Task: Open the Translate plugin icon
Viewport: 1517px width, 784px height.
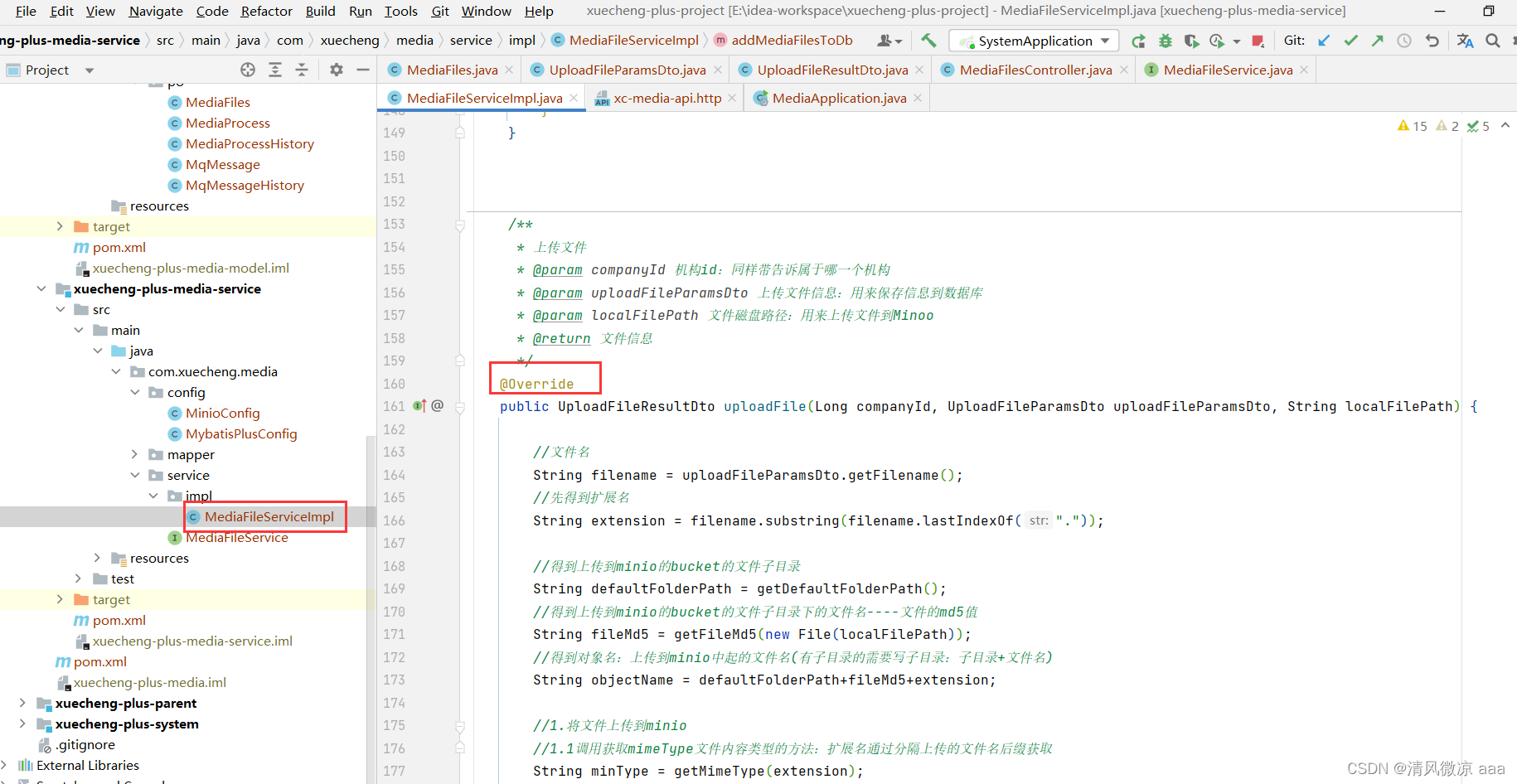Action: click(x=1465, y=41)
